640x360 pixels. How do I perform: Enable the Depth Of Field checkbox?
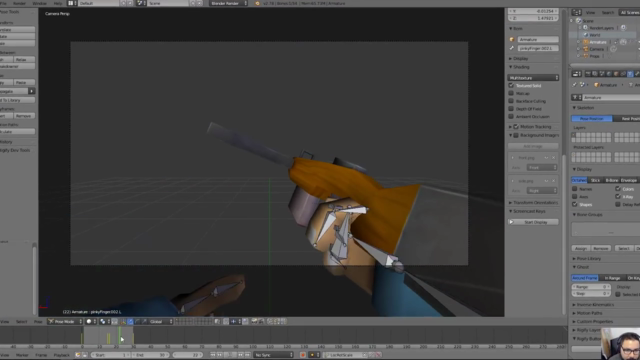[x=511, y=109]
